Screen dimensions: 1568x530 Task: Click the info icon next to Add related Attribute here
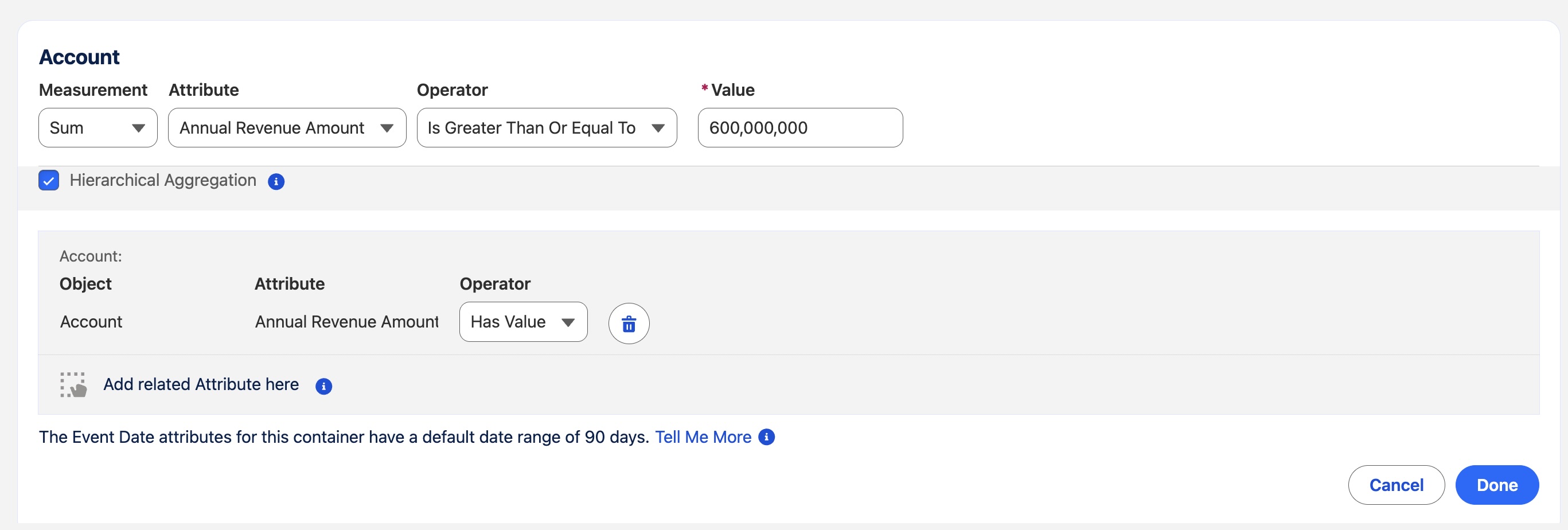324,387
